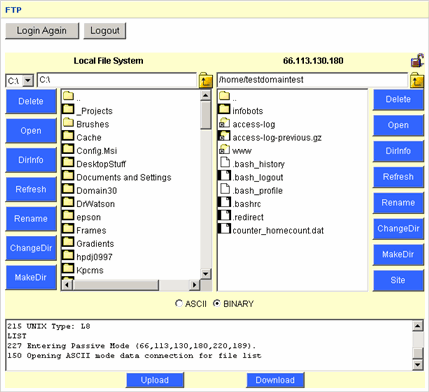Click the remote DirInfo button

[x=398, y=151]
